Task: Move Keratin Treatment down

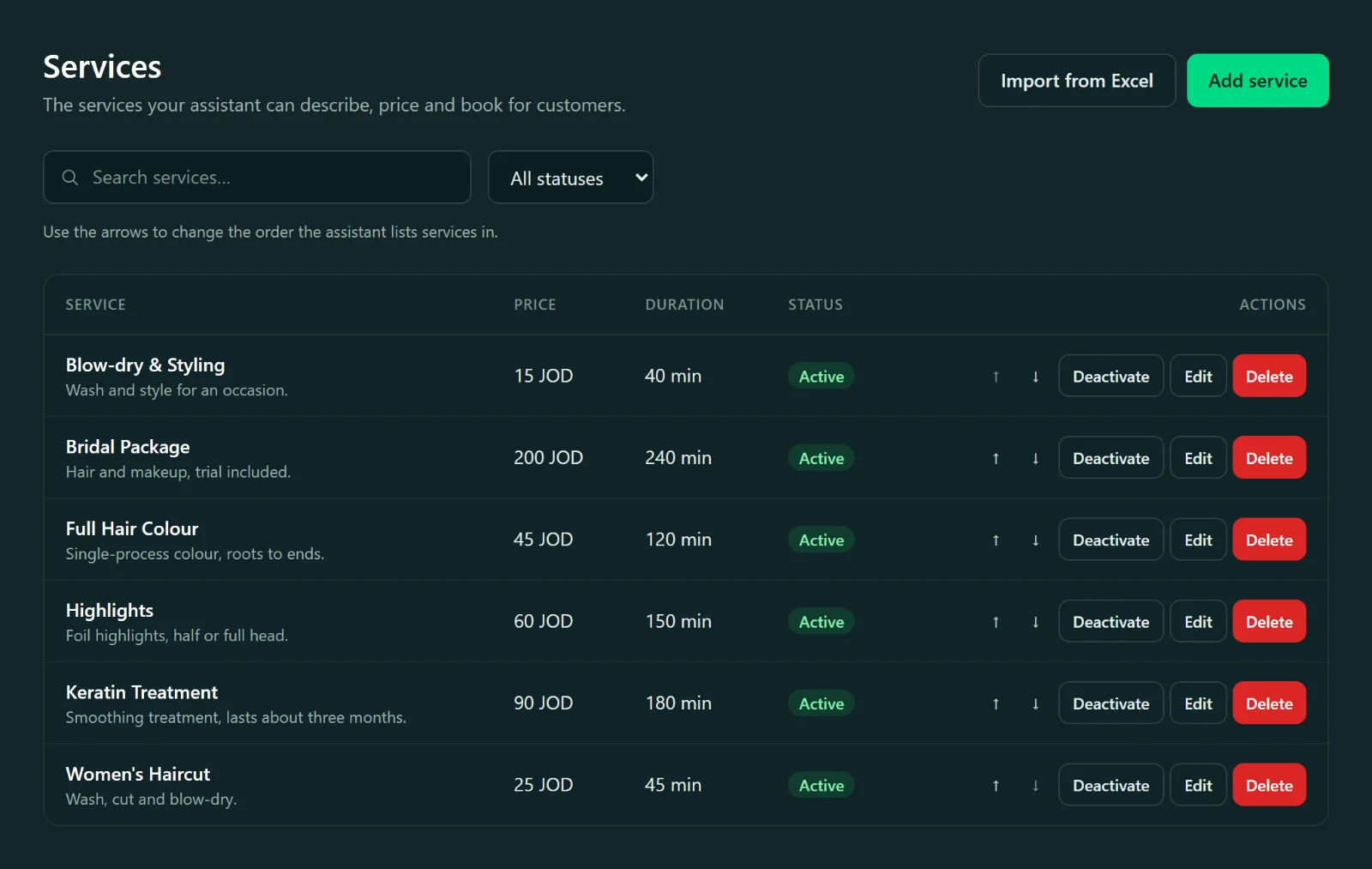Action: click(1036, 703)
